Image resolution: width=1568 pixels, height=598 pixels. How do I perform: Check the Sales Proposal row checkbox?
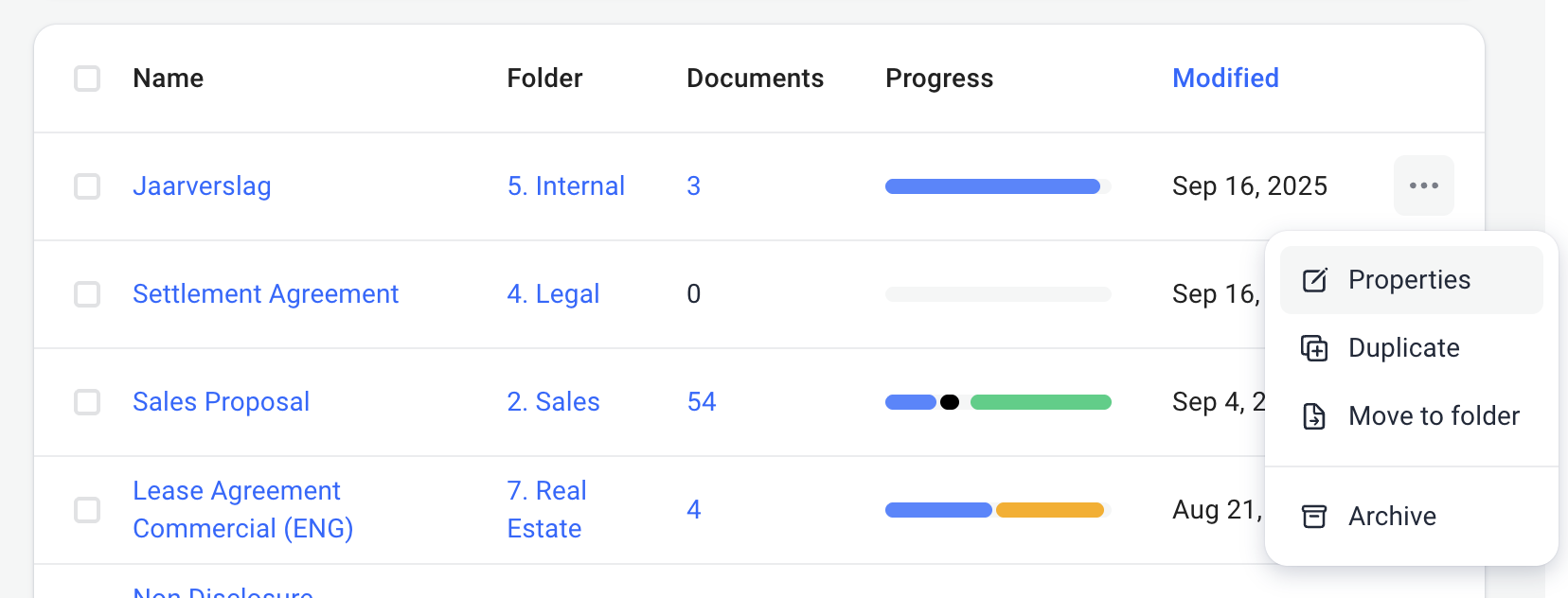pyautogui.click(x=87, y=402)
